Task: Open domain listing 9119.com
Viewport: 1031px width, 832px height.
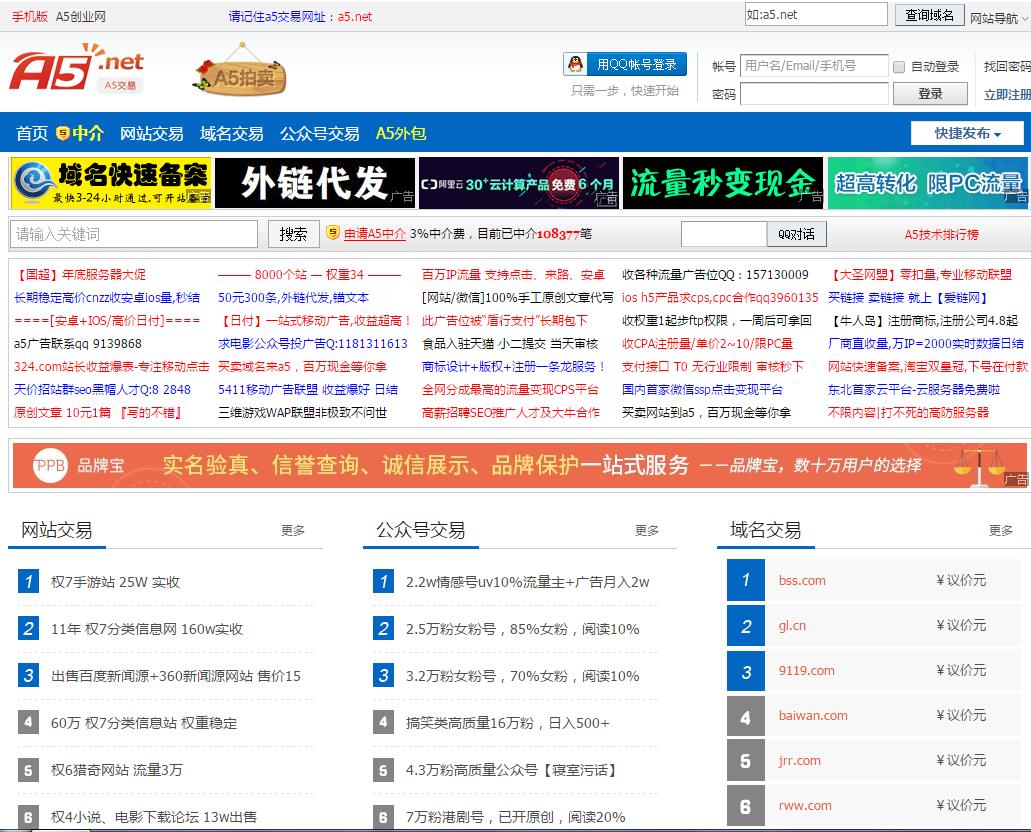Action: point(806,670)
